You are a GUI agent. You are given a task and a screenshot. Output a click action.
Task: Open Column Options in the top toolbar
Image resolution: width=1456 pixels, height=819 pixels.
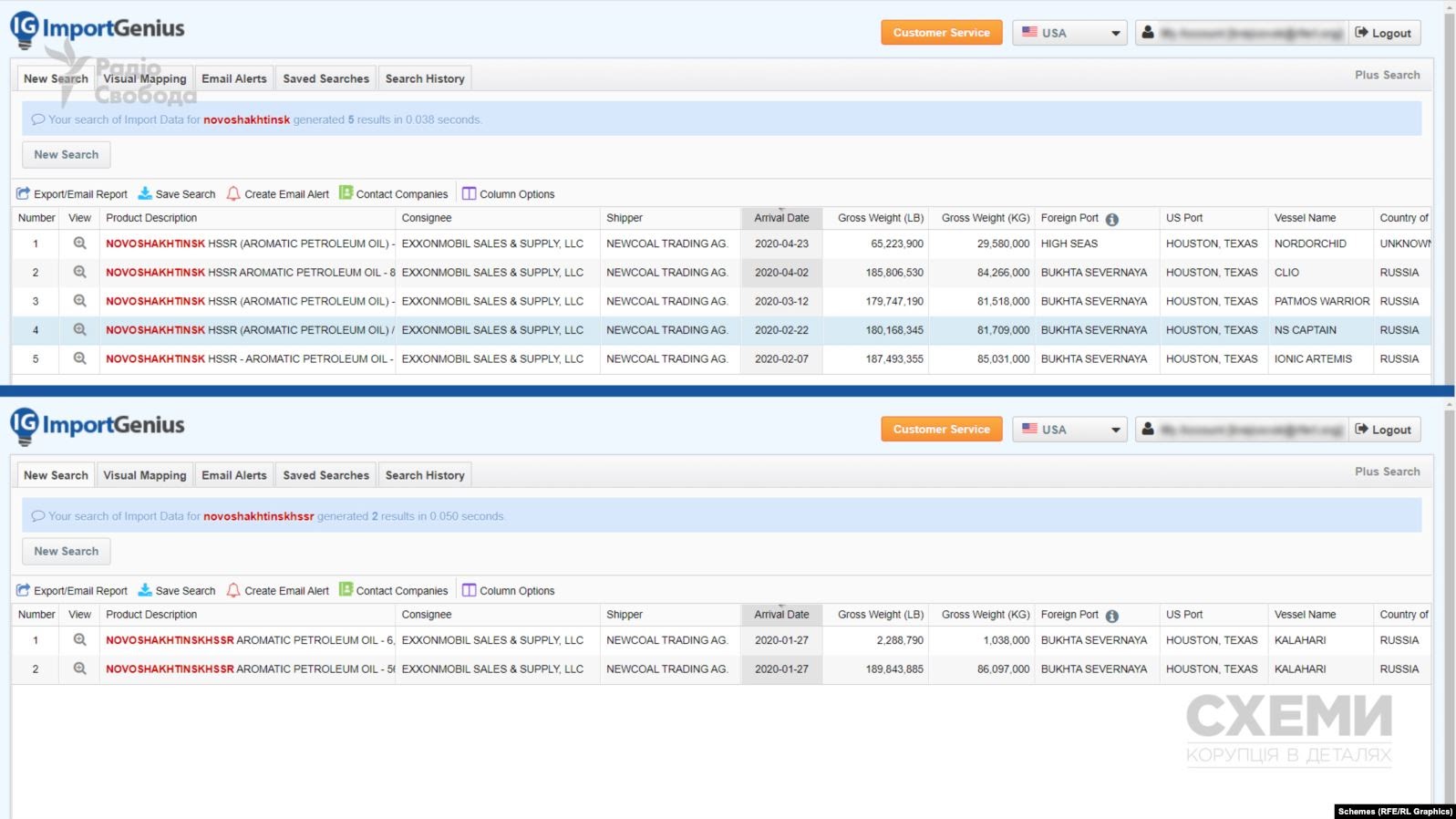(508, 194)
